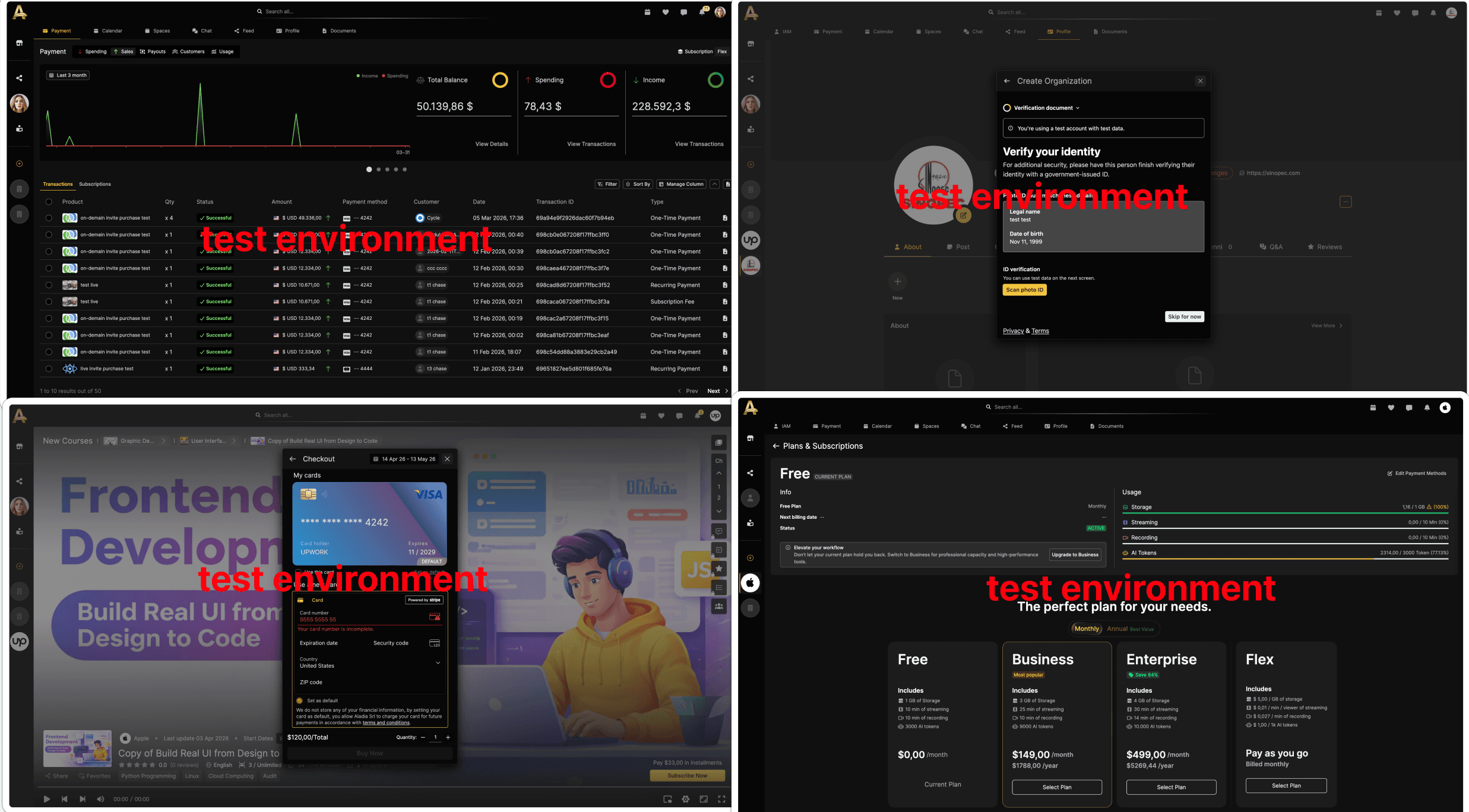Image resolution: width=1469 pixels, height=812 pixels.
Task: Open the Last 3 month date range dropdown
Action: (x=68, y=75)
